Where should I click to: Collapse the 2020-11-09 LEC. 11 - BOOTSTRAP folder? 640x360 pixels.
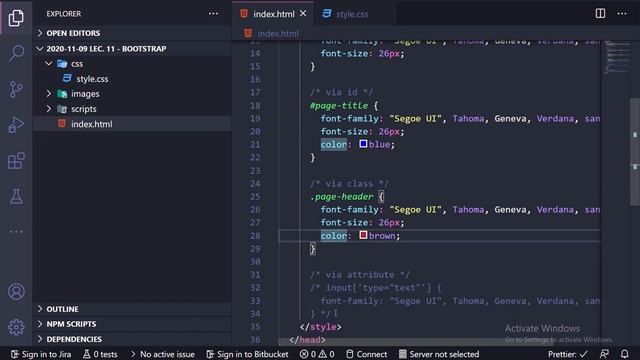point(132,49)
